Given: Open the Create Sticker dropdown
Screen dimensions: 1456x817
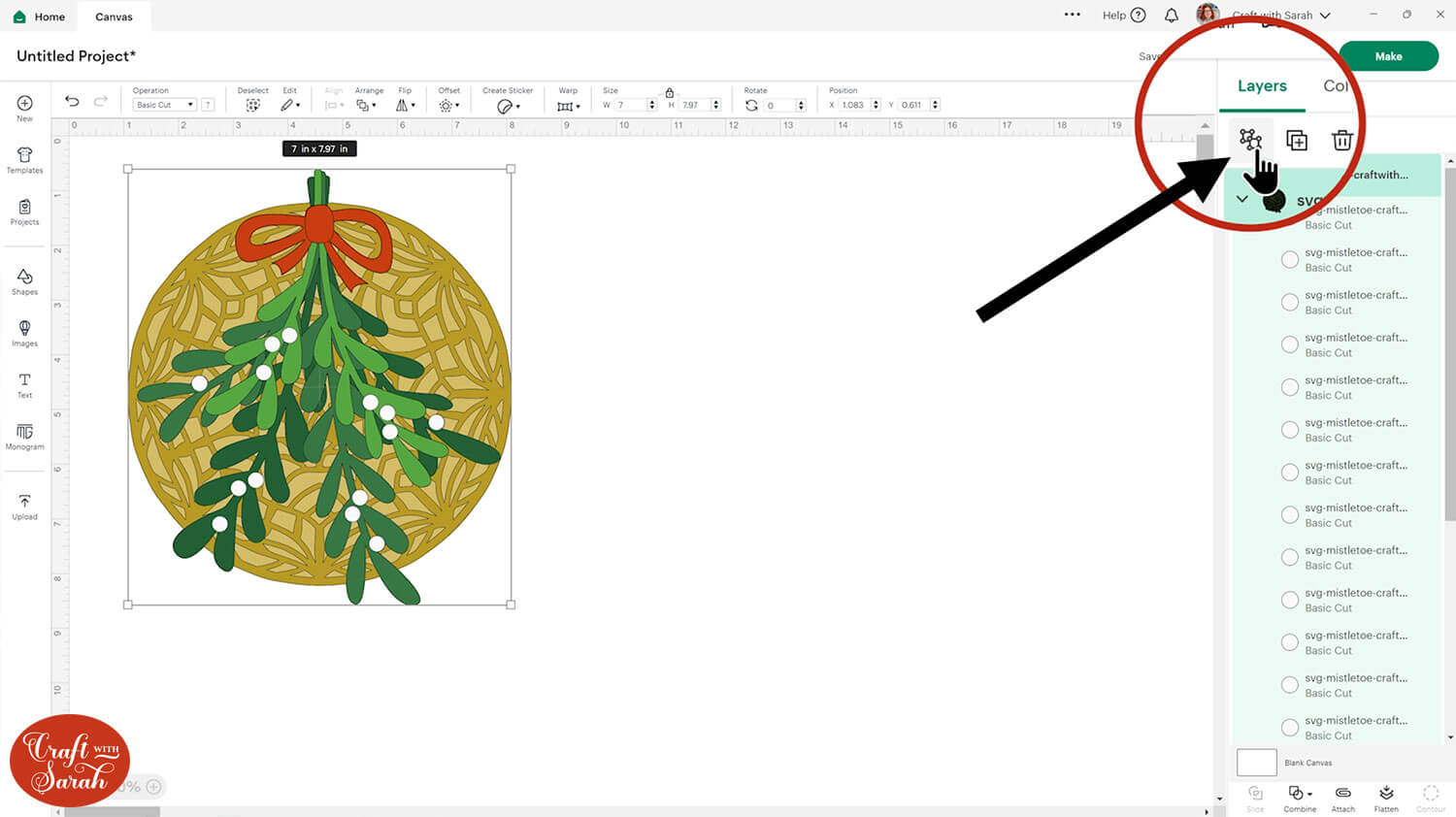Looking at the screenshot, I should [508, 106].
